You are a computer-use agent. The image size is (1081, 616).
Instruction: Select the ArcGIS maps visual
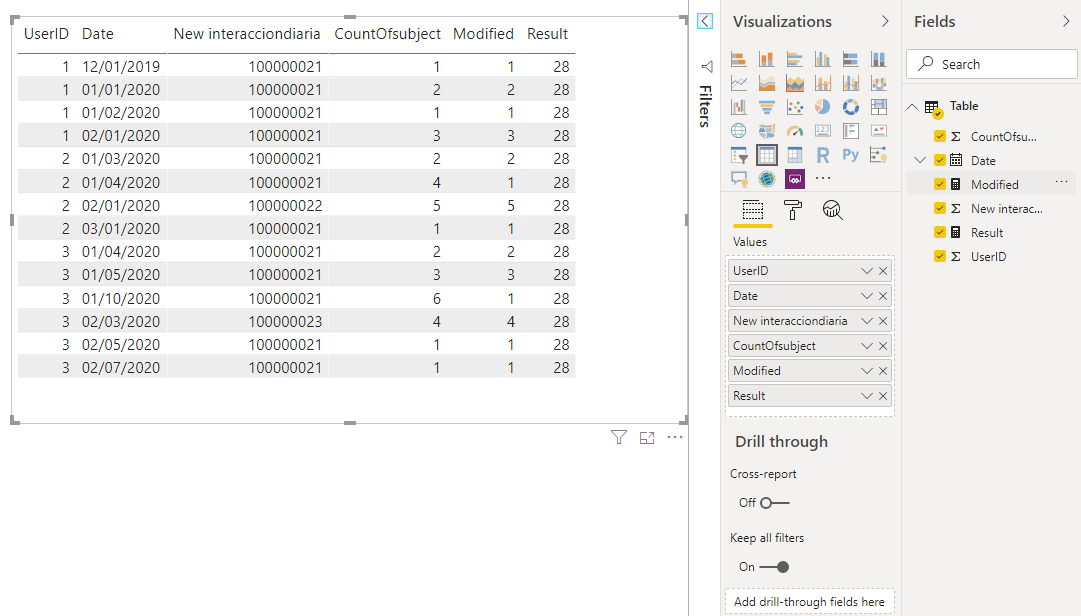coord(767,179)
